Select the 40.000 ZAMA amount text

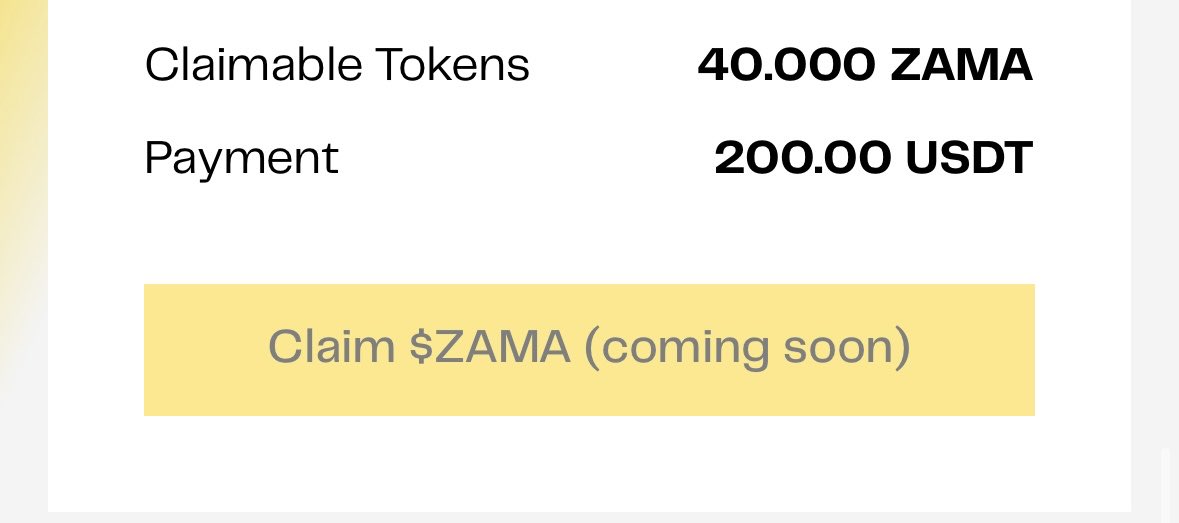coord(865,66)
